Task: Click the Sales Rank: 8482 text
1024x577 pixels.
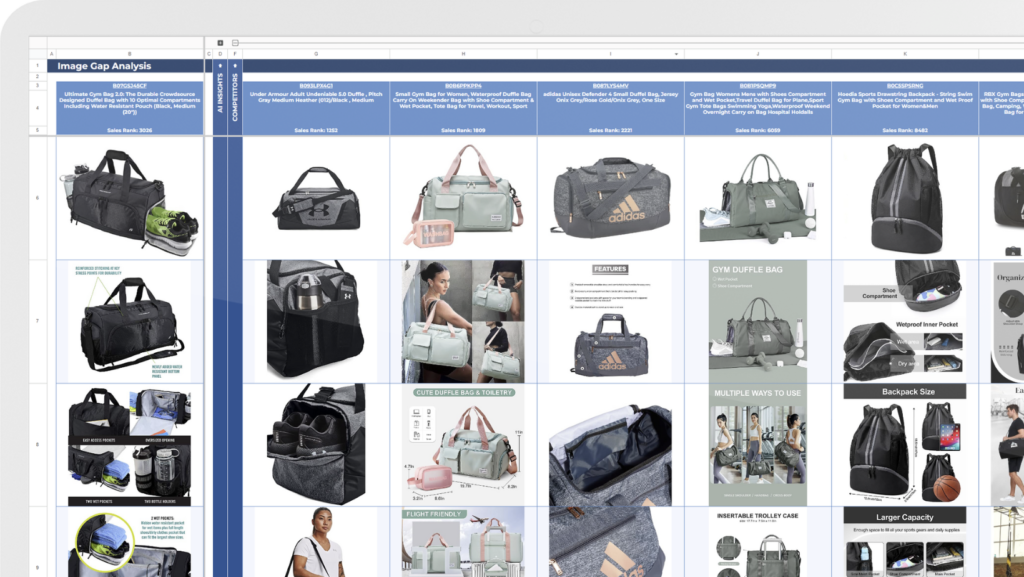Action: [x=905, y=131]
